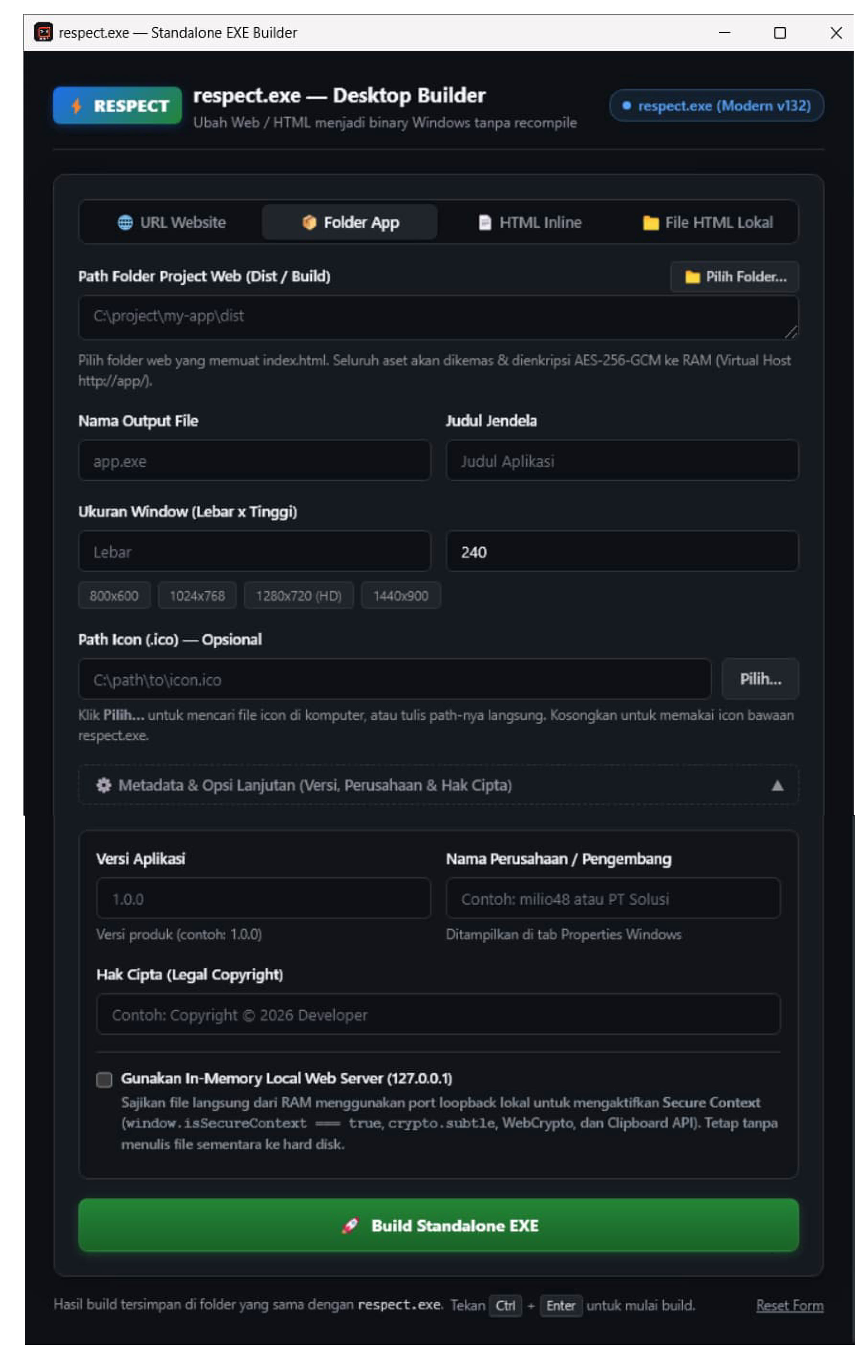Click the Pilih Folder... button
The image size is (868, 1372).
735,277
